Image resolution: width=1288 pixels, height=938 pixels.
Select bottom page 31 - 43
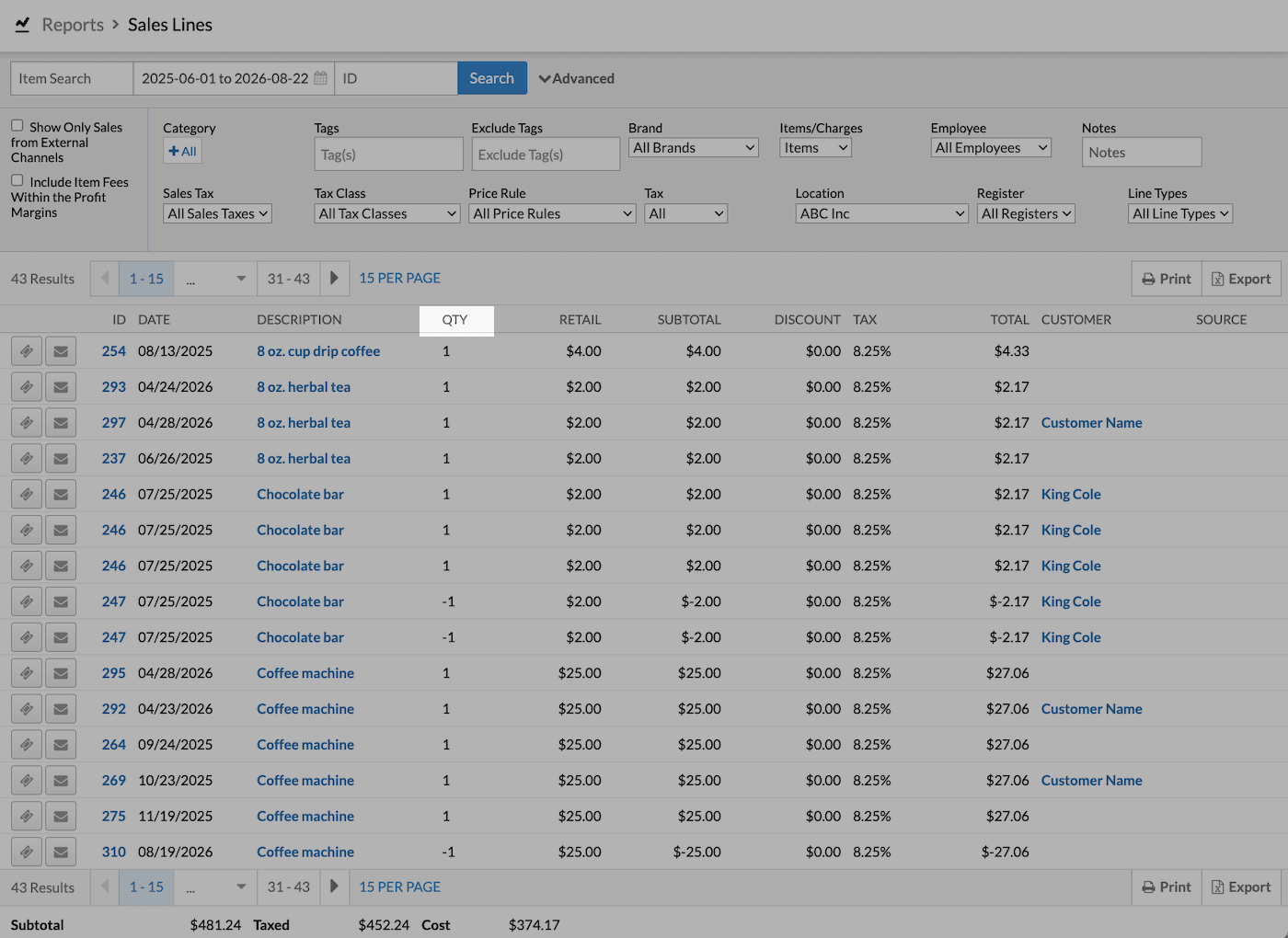[x=289, y=887]
